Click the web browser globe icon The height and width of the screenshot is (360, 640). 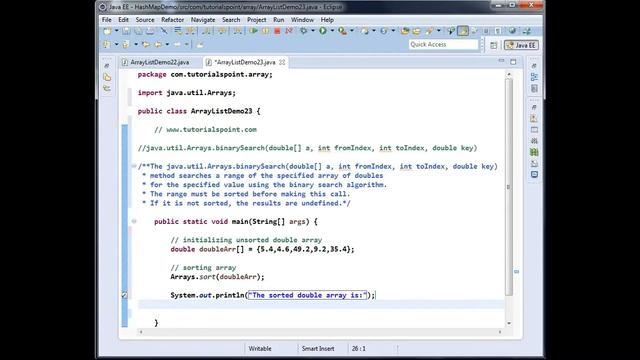pyautogui.click(x=512, y=31)
